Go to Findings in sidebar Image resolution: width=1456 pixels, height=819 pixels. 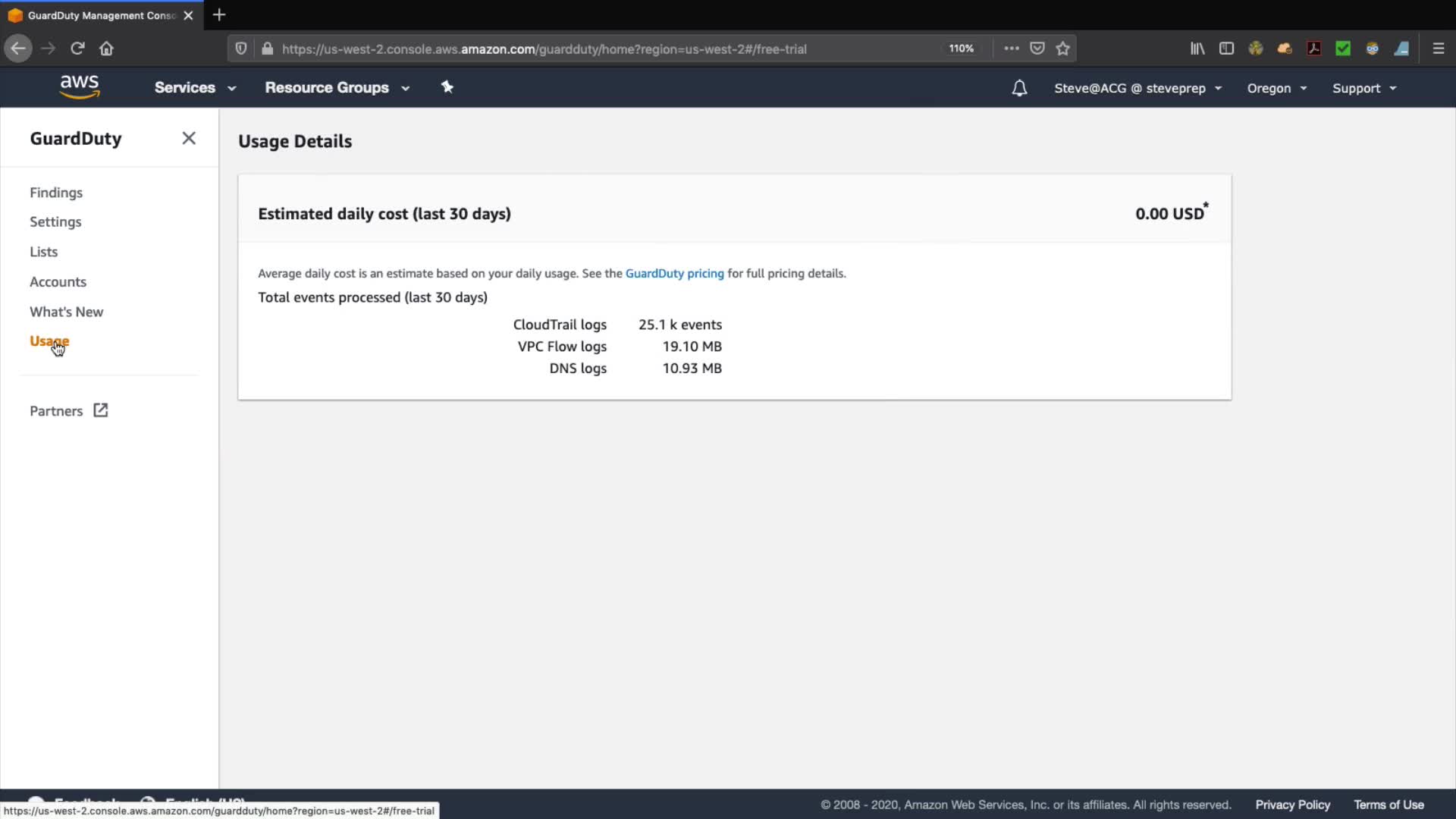(x=56, y=193)
